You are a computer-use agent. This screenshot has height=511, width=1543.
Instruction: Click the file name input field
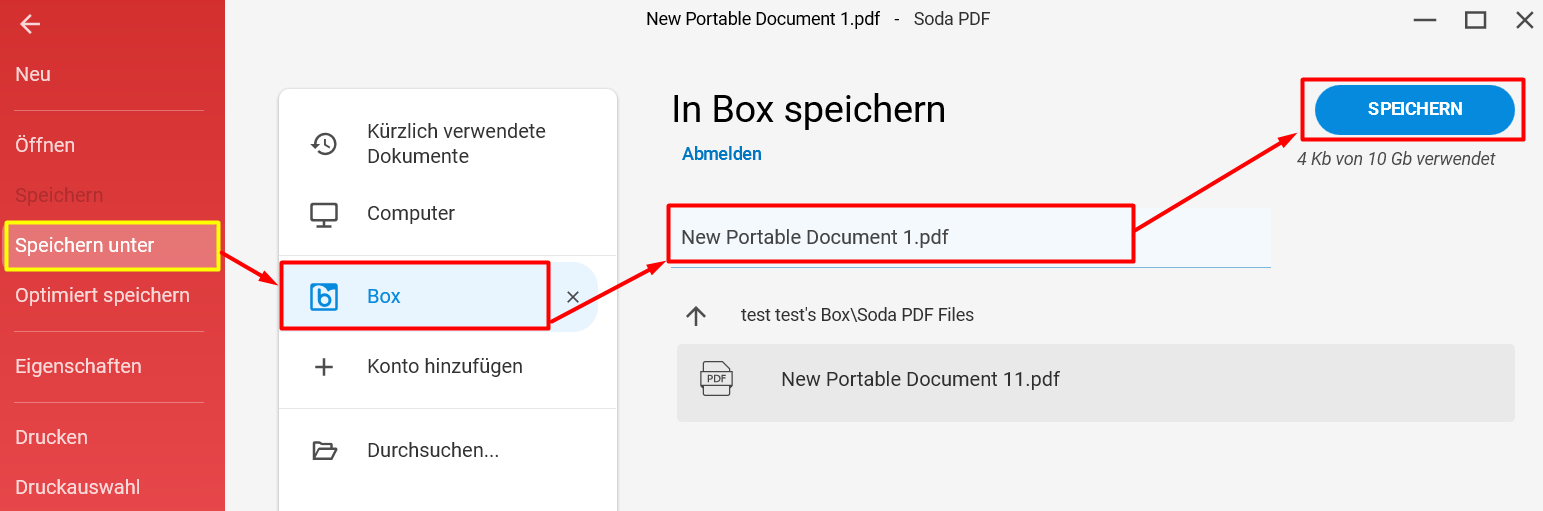click(x=970, y=237)
